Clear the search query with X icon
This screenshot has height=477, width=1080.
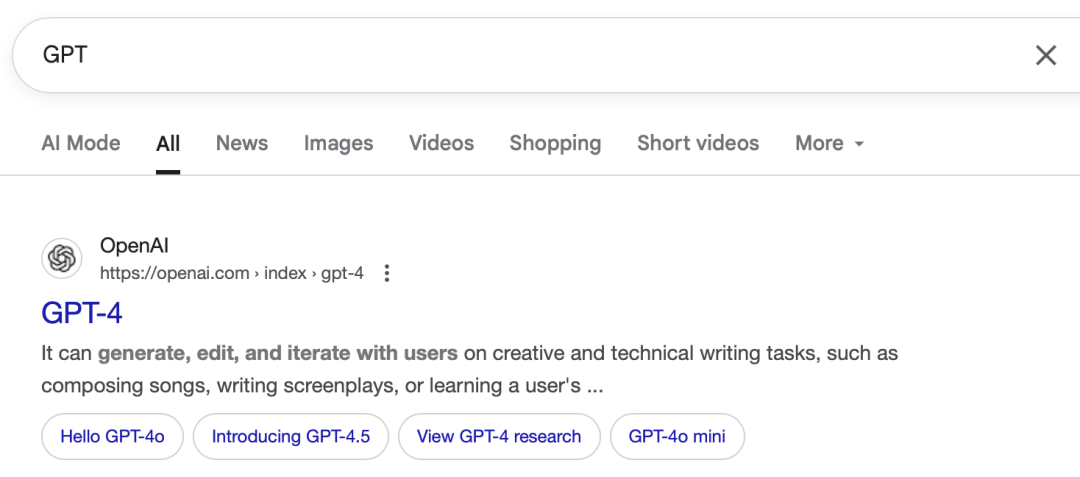[1046, 55]
